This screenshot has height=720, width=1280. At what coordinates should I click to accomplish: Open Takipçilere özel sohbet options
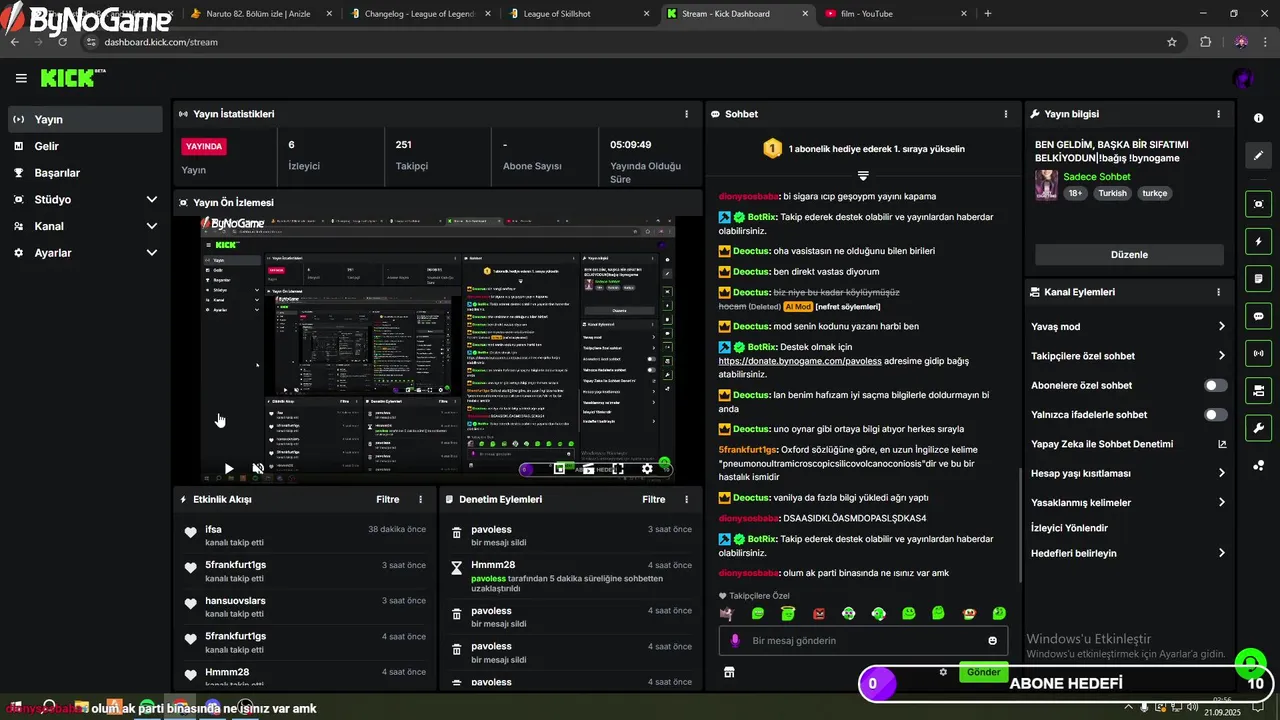point(1129,356)
